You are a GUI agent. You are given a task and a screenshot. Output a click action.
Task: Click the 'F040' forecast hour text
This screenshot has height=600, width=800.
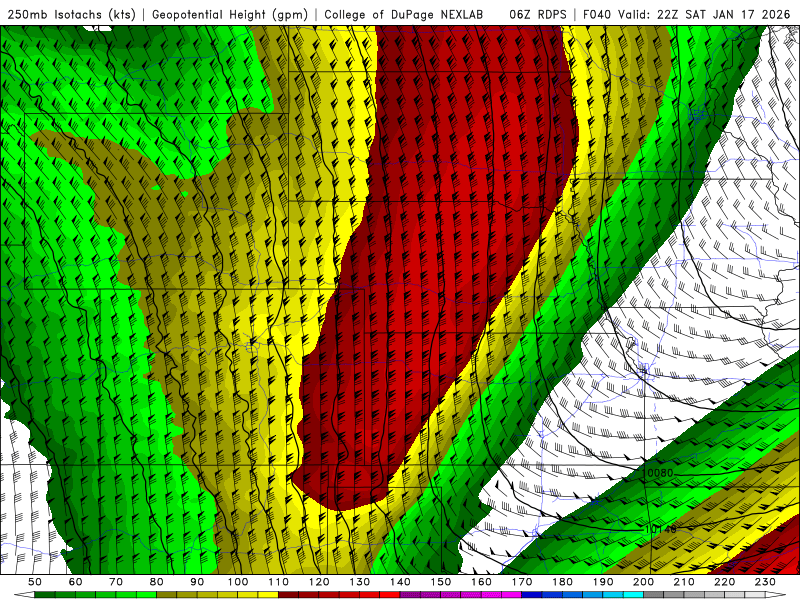click(596, 14)
